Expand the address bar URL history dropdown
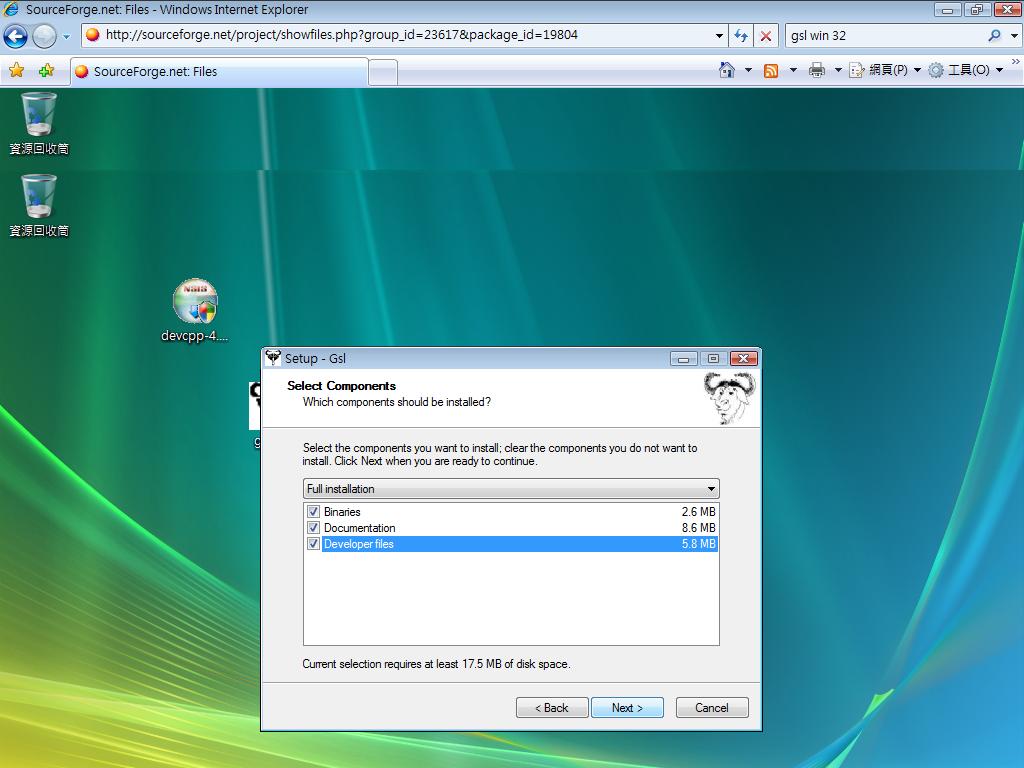 click(719, 36)
